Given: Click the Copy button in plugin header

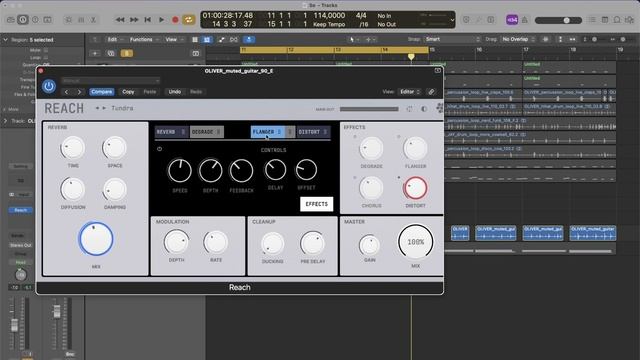Looking at the screenshot, I should 128,92.
